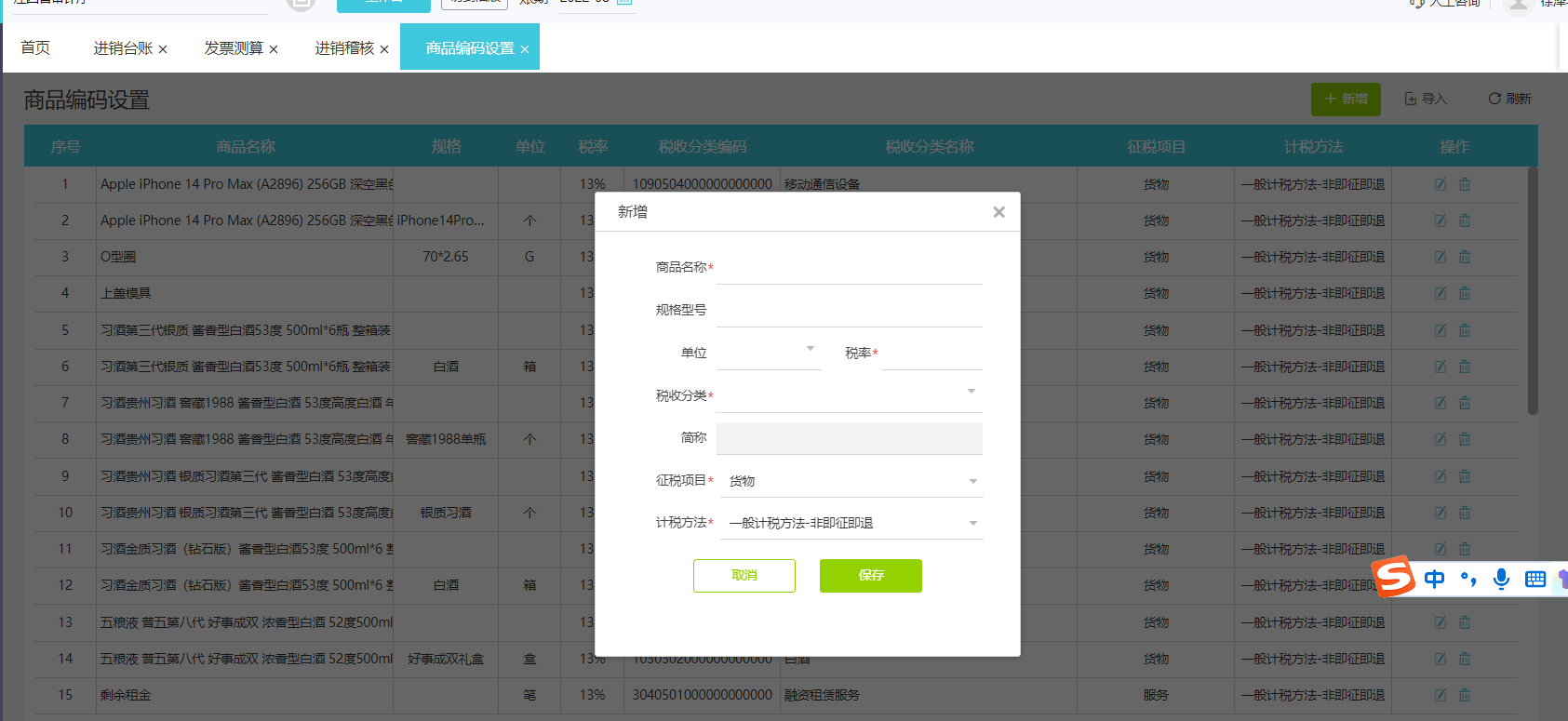Delete row 15 剩余租金 entry
Viewport: 1568px width, 721px height.
click(x=1465, y=695)
